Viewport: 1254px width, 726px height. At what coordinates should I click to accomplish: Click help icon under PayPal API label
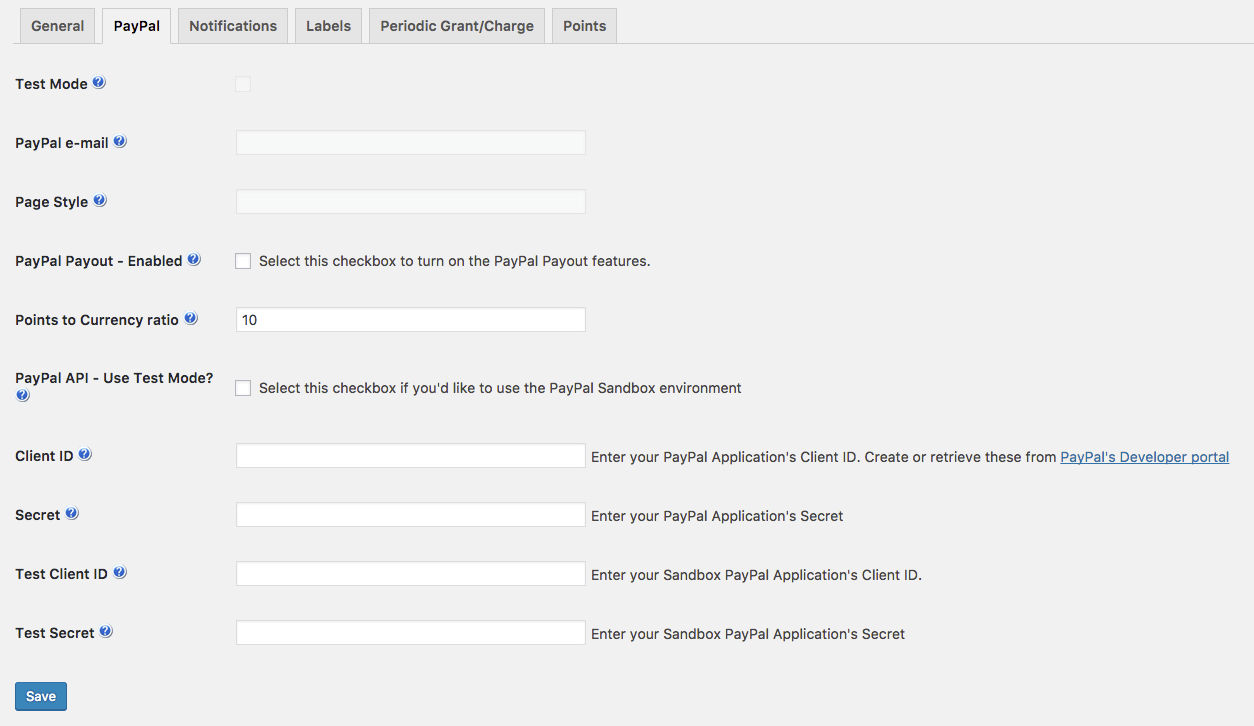pos(23,396)
